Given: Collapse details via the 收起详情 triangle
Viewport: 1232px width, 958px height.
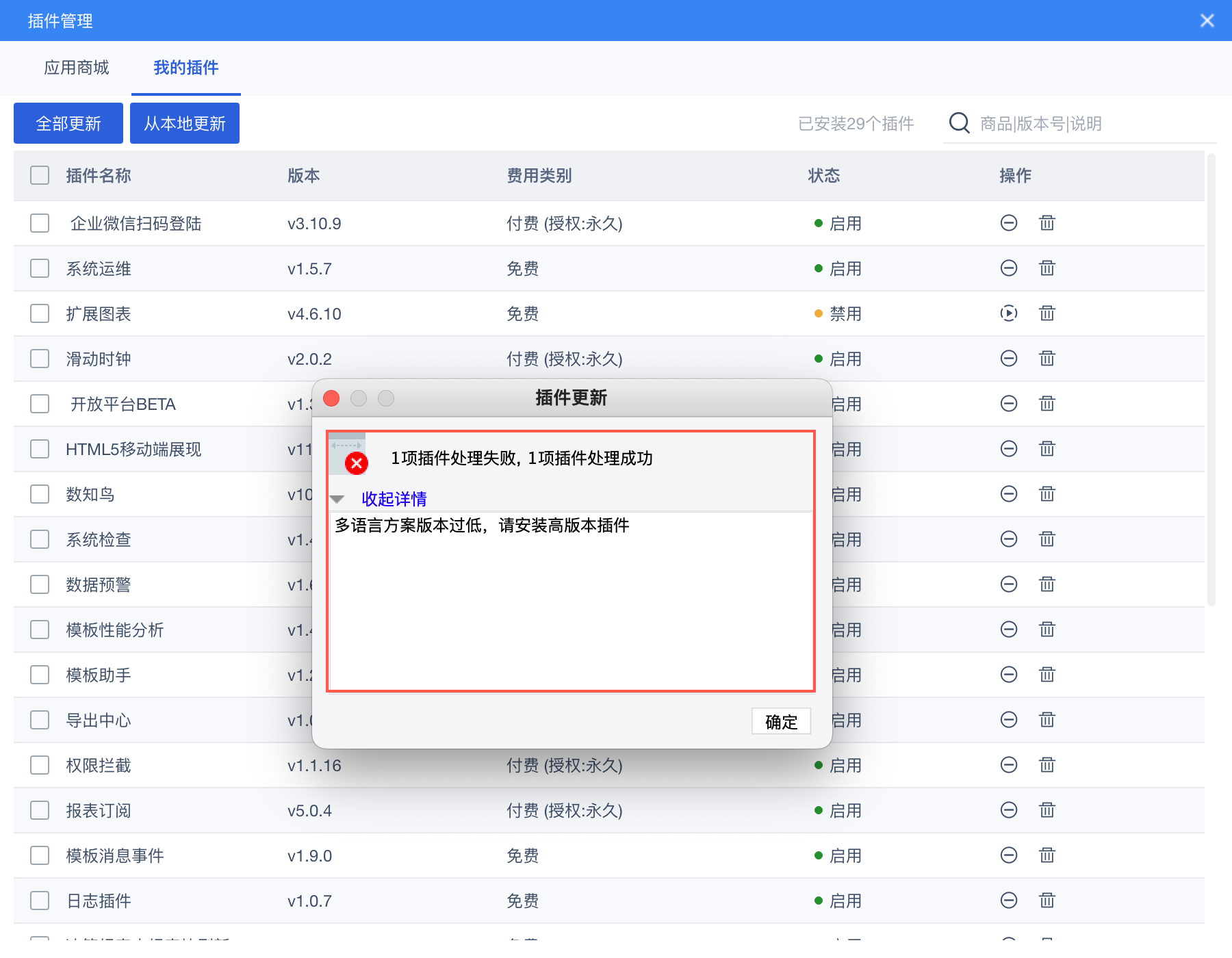Looking at the screenshot, I should pos(337,499).
